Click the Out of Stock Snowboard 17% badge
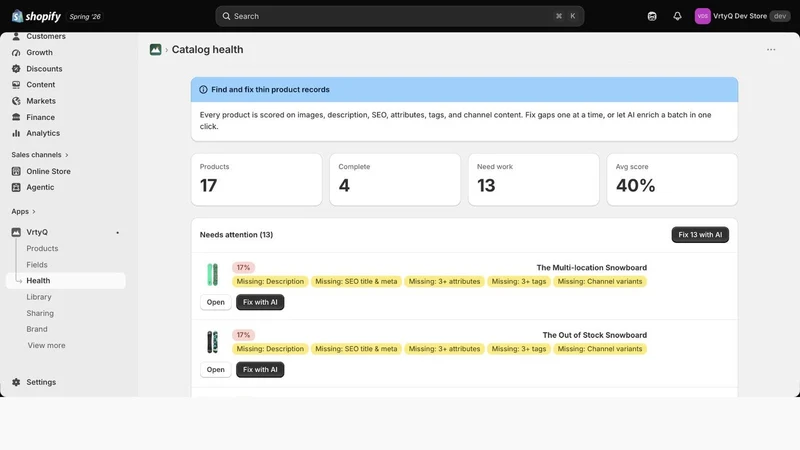Screen dimensions: 800x450 243,335
